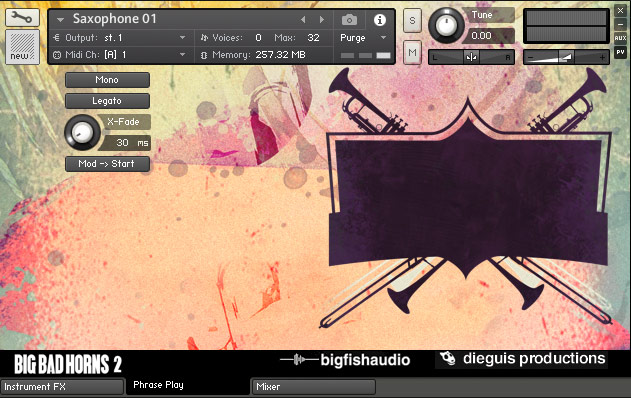631x398 pixels.
Task: Toggle the Mod -> Start button
Action: click(107, 164)
